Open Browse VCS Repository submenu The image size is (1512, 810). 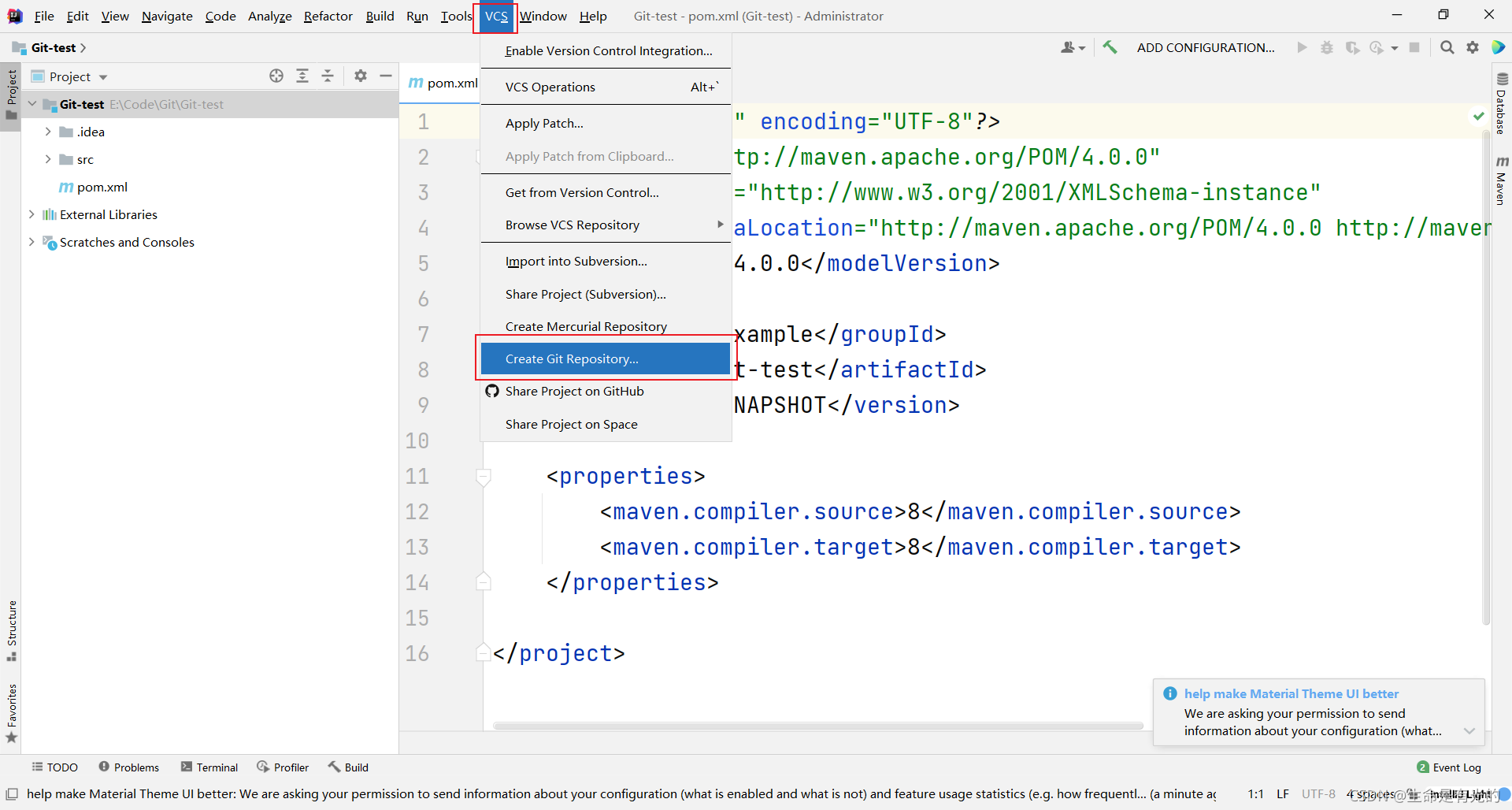click(606, 225)
